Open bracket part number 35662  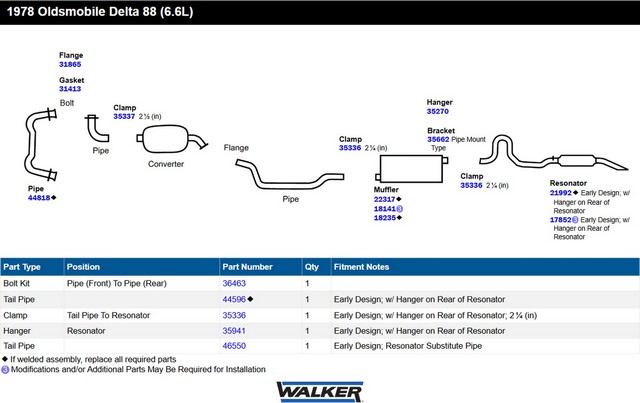pyautogui.click(x=438, y=139)
